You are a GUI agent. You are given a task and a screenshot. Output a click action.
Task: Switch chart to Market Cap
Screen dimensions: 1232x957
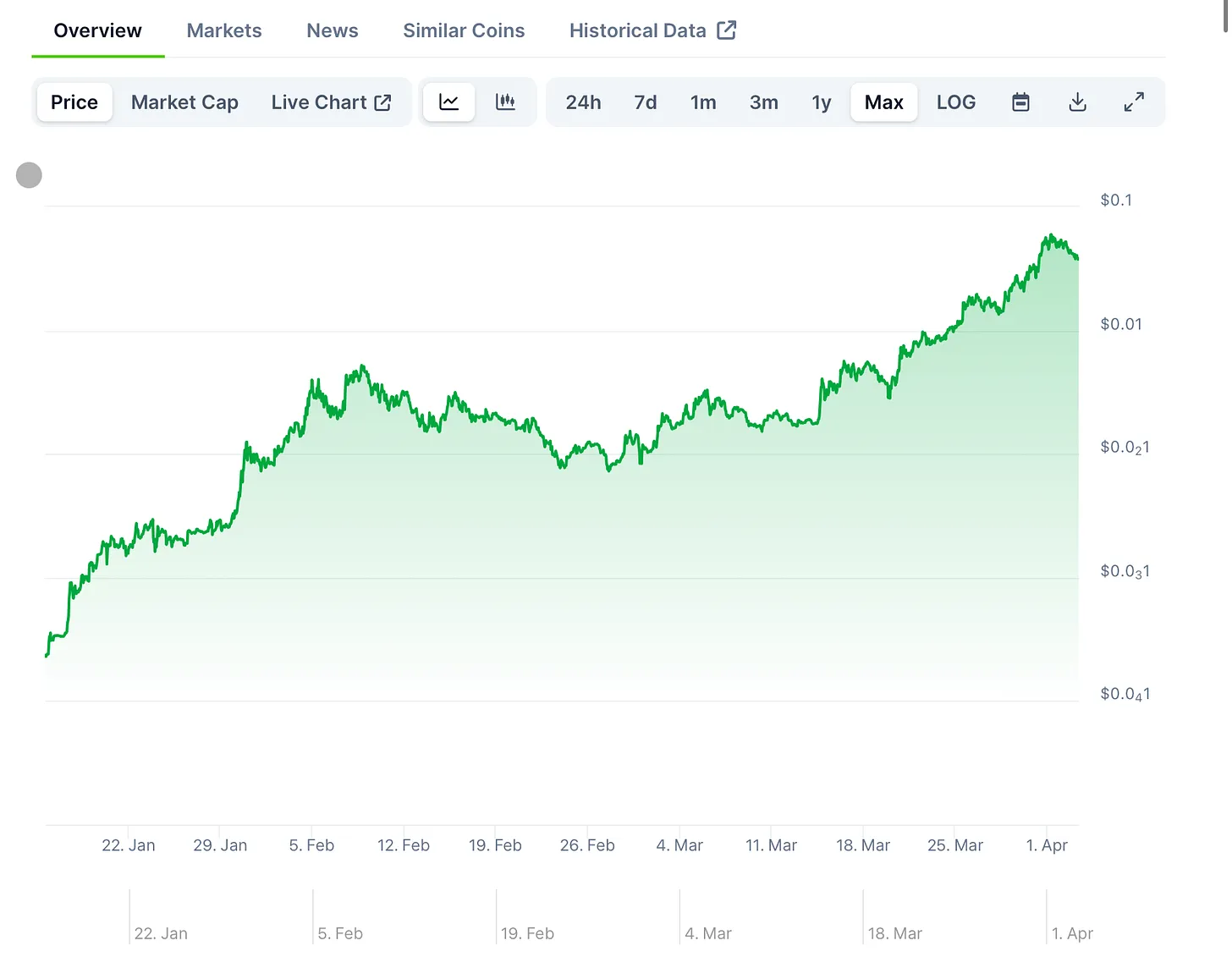click(x=184, y=102)
